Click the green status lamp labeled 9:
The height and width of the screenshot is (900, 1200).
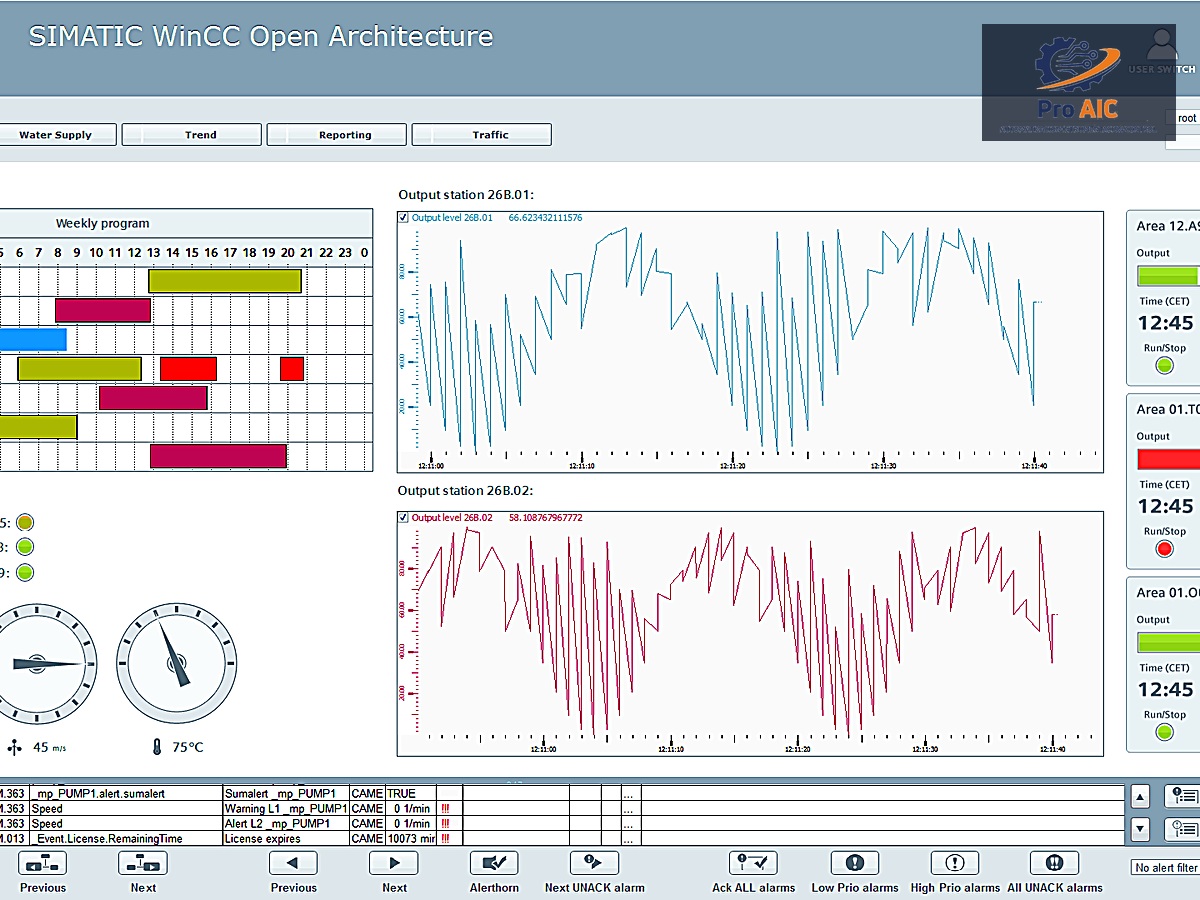click(25, 573)
